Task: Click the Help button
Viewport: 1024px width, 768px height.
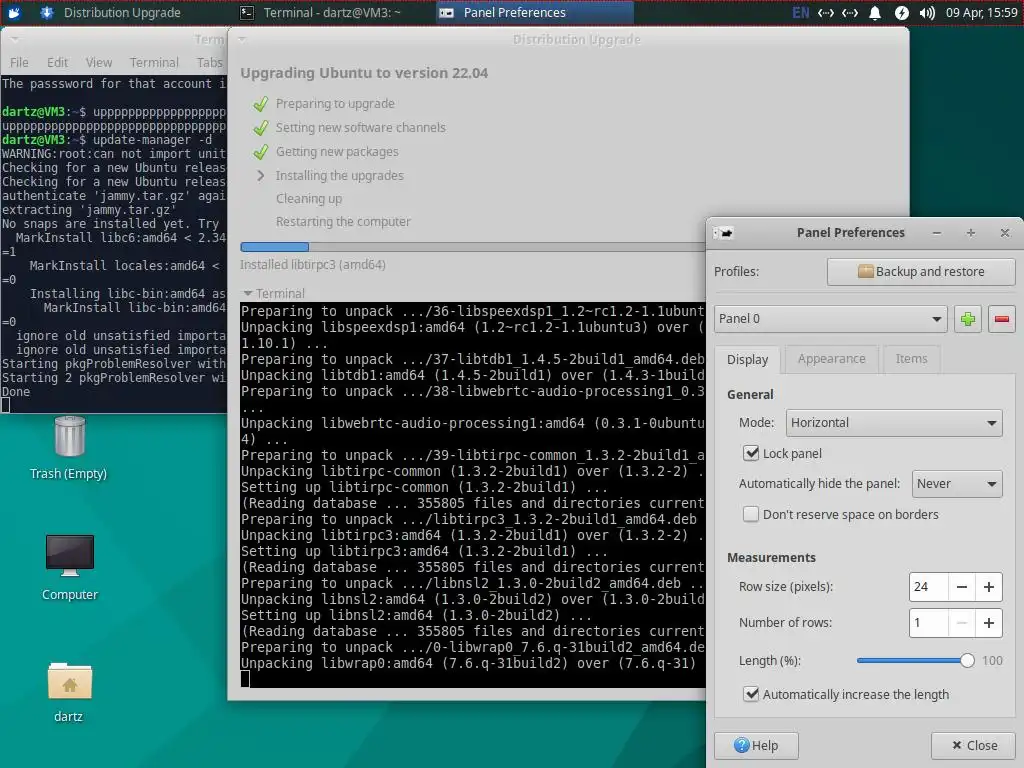Action: [x=756, y=745]
